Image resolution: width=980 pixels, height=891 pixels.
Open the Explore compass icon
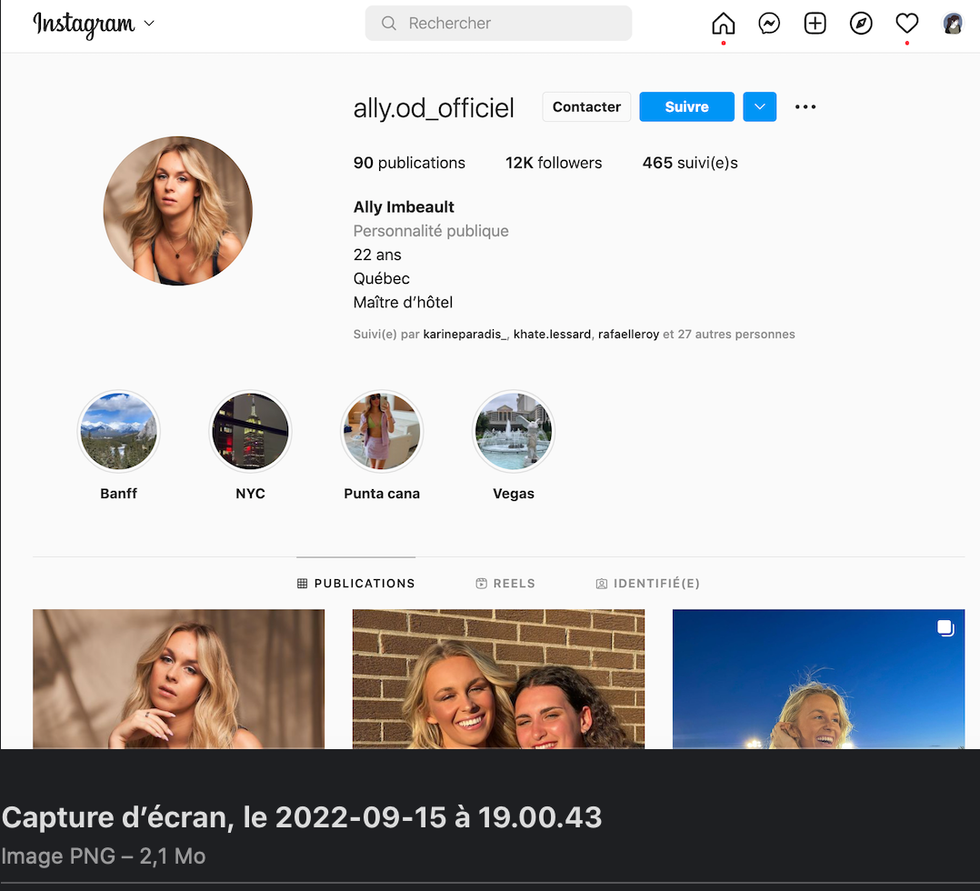pyautogui.click(x=861, y=24)
